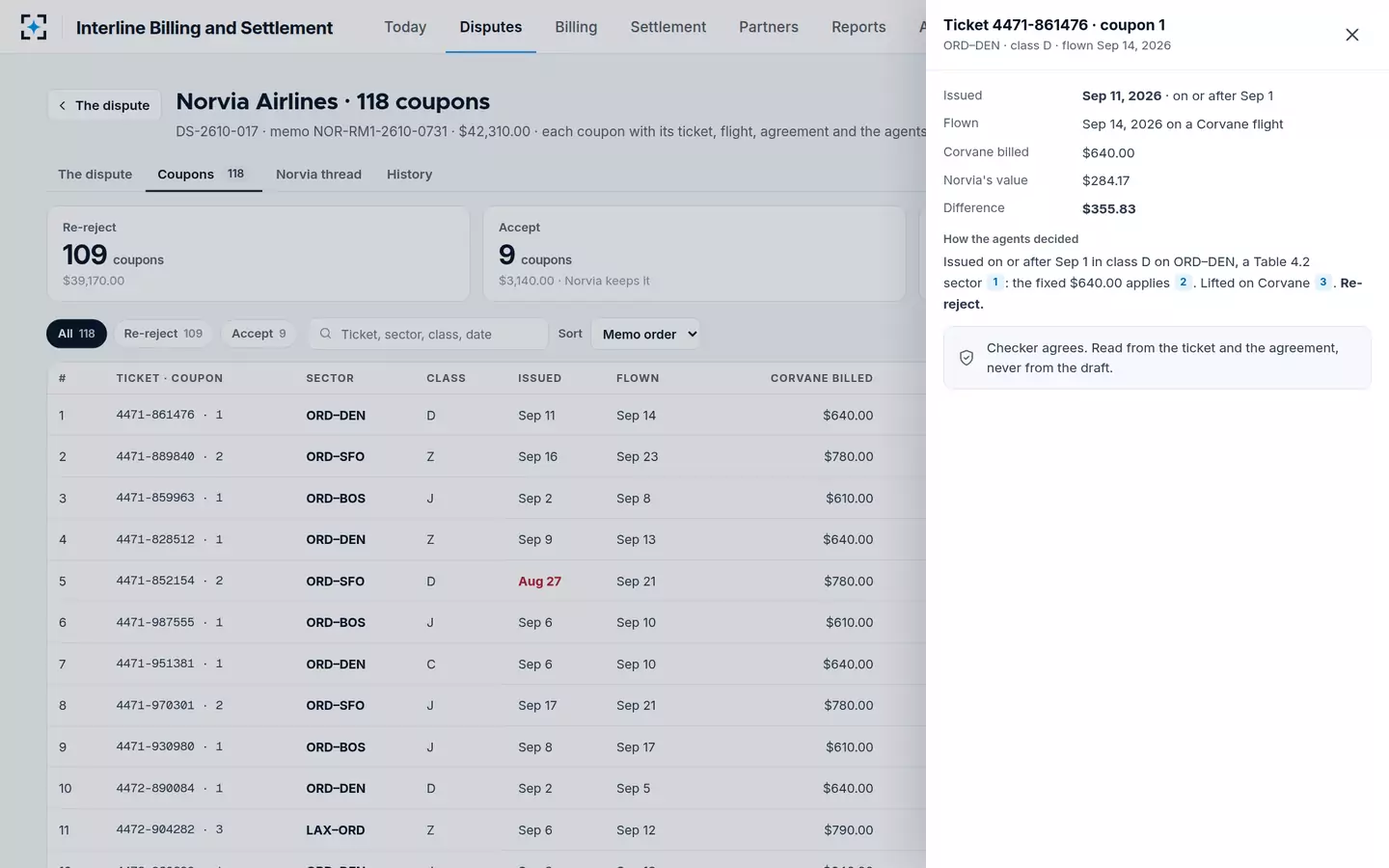The width and height of the screenshot is (1389, 868).
Task: Click the search magnifier icon in ticket filter
Action: (x=325, y=334)
